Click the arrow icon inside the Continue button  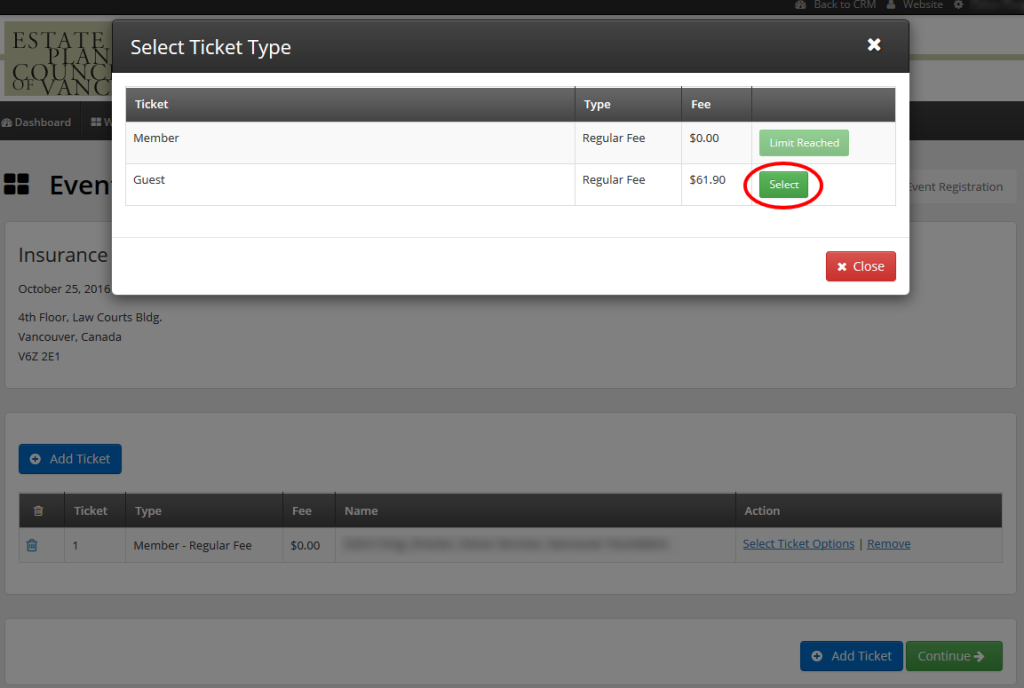coord(977,656)
